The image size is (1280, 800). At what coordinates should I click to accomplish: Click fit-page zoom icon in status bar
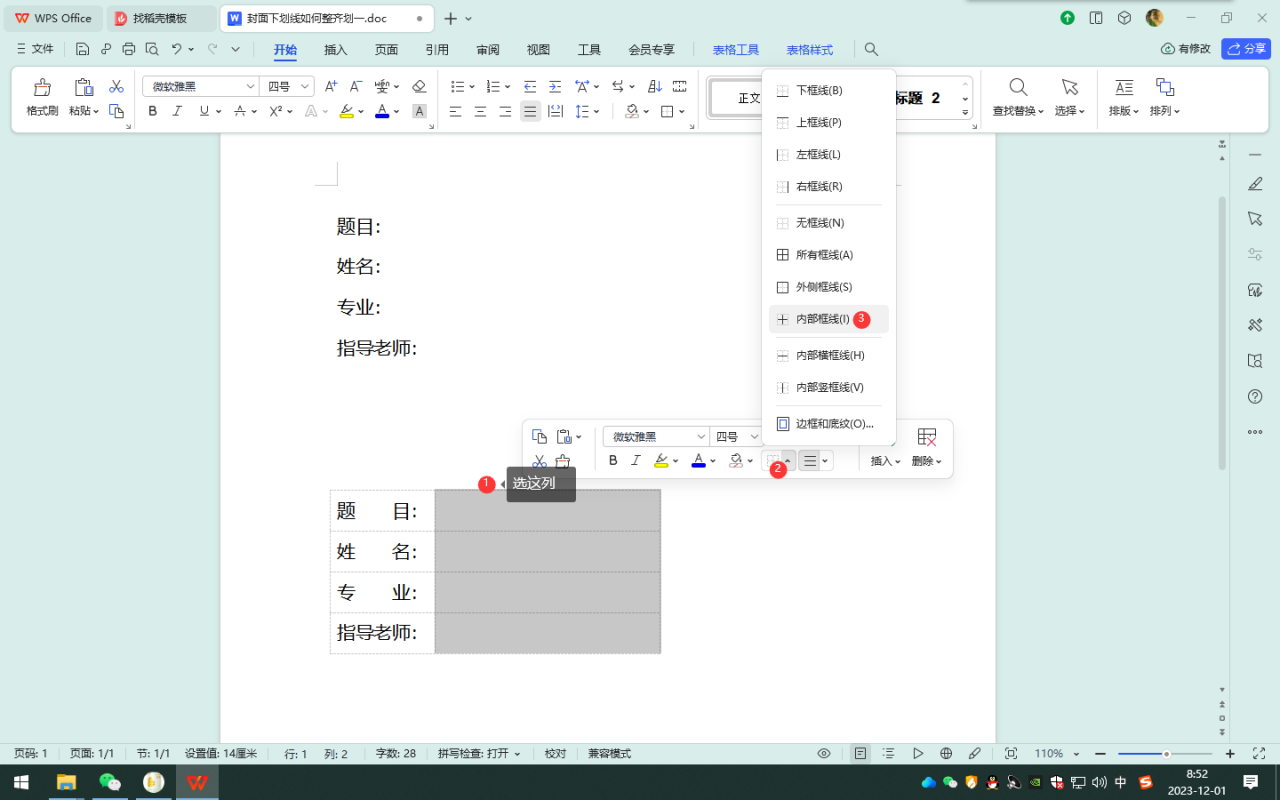coord(1011,753)
